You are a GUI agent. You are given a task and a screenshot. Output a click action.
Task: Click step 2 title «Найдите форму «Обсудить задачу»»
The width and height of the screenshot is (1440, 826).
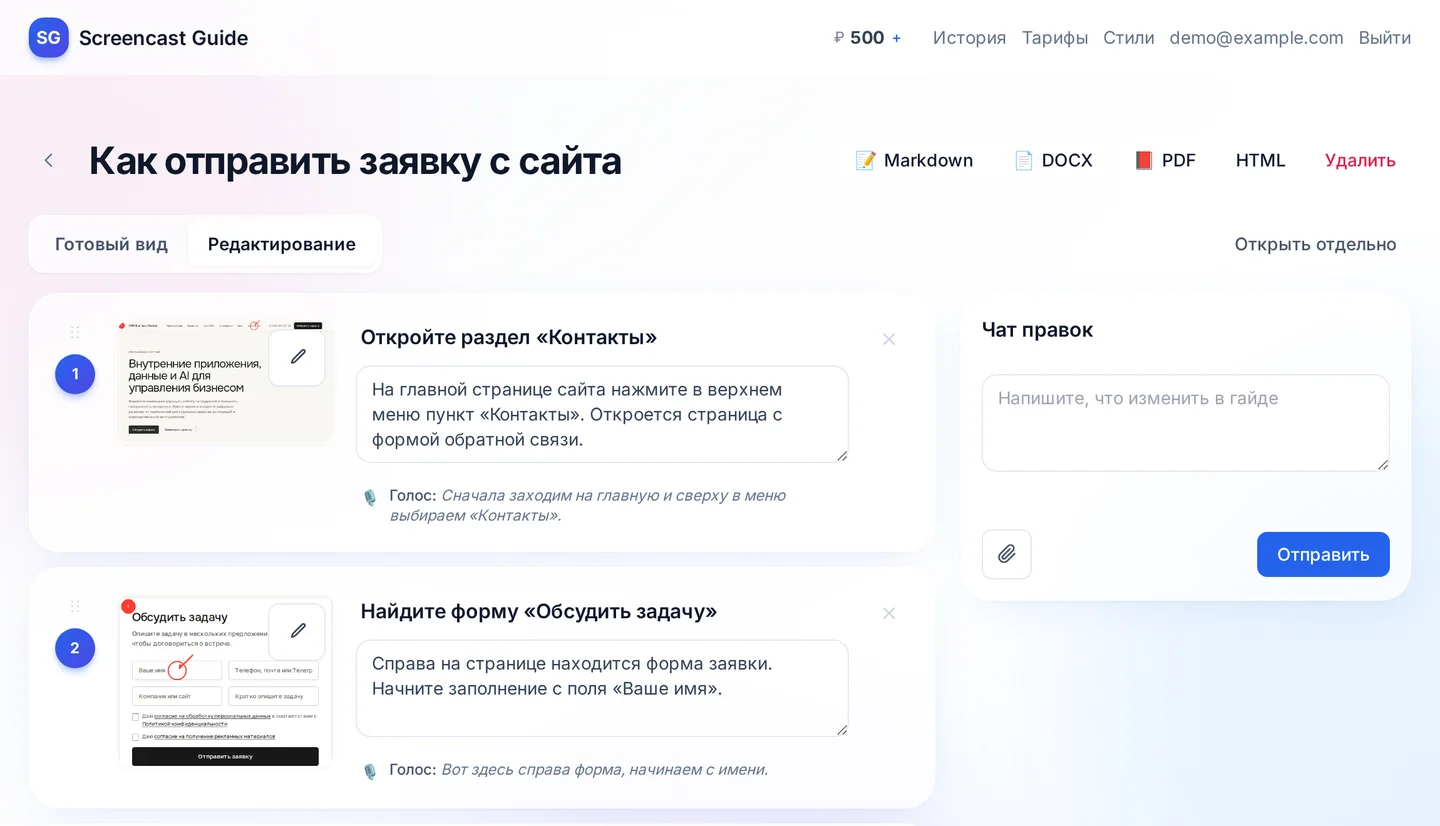coord(539,611)
